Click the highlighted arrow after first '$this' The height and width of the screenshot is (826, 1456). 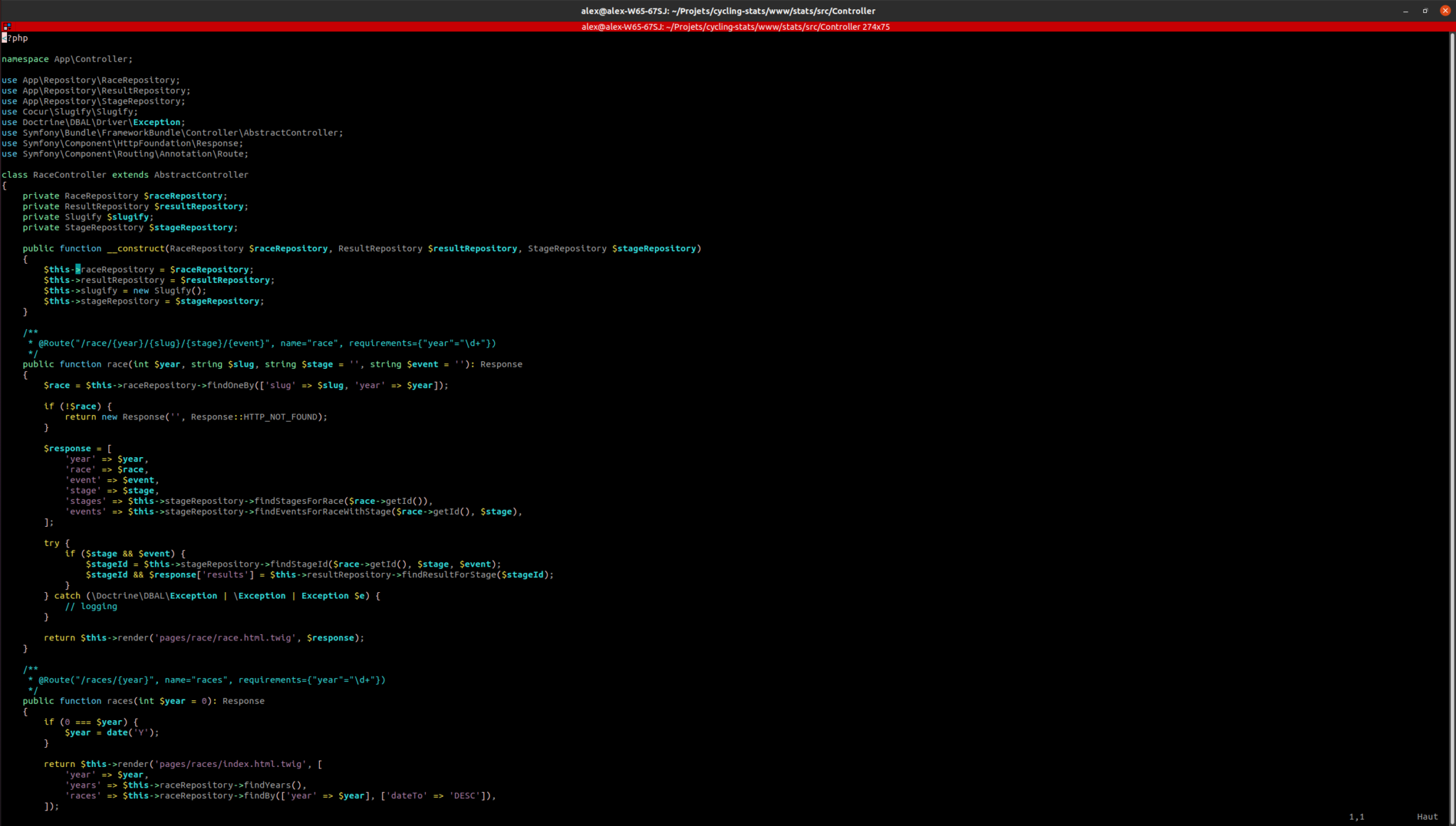[x=77, y=269]
